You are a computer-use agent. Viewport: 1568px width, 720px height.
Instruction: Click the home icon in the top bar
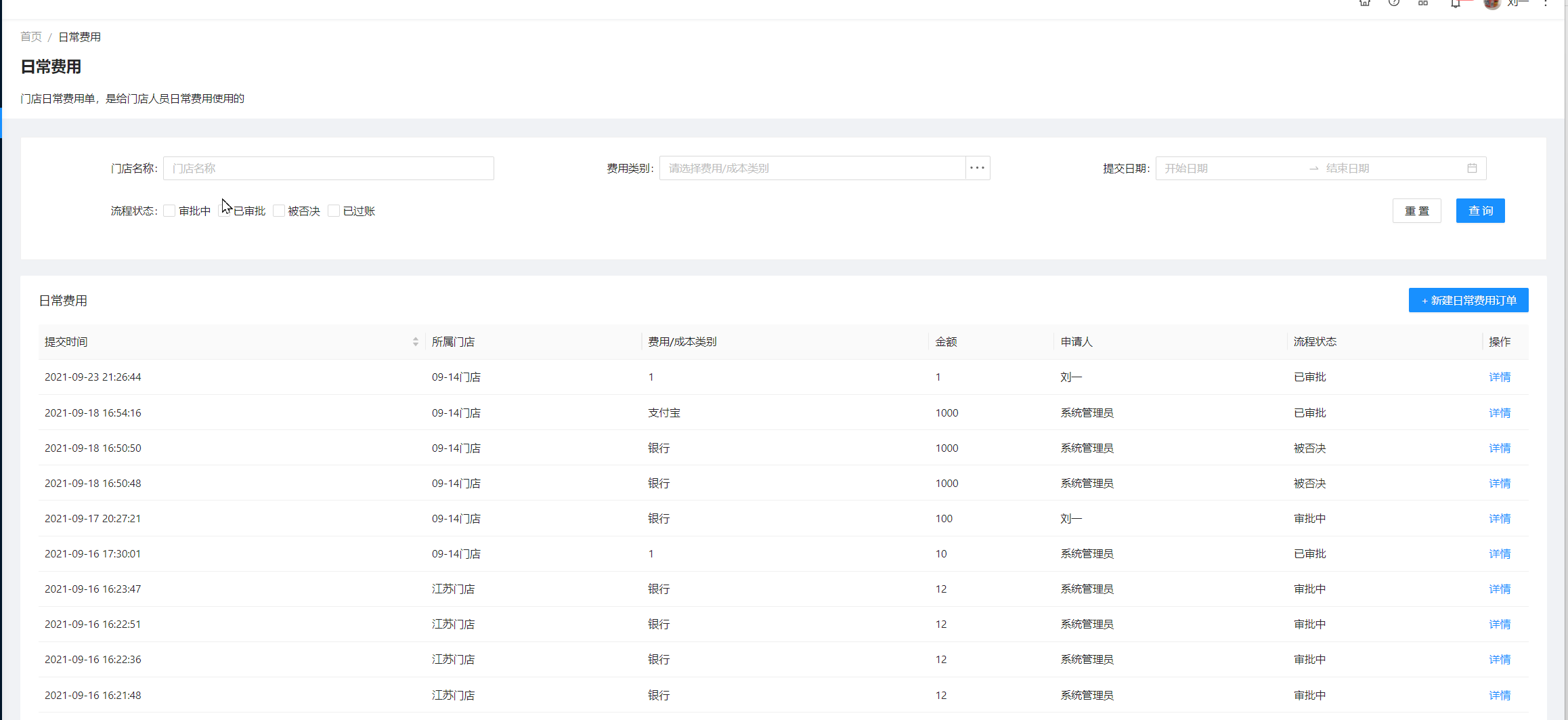click(x=1365, y=3)
